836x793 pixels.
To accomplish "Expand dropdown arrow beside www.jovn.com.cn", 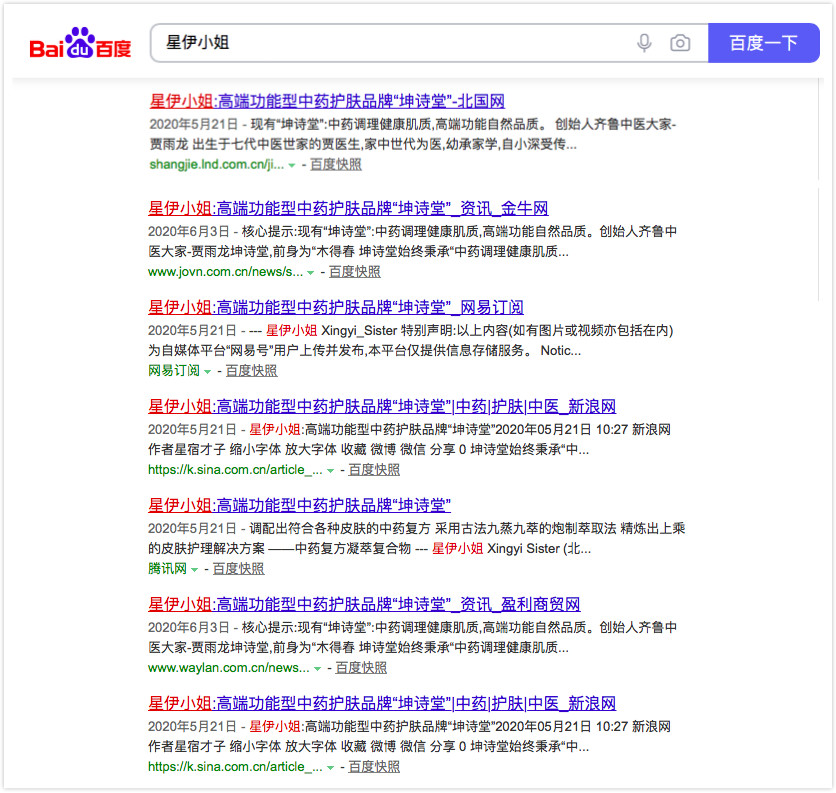I will click(x=310, y=273).
